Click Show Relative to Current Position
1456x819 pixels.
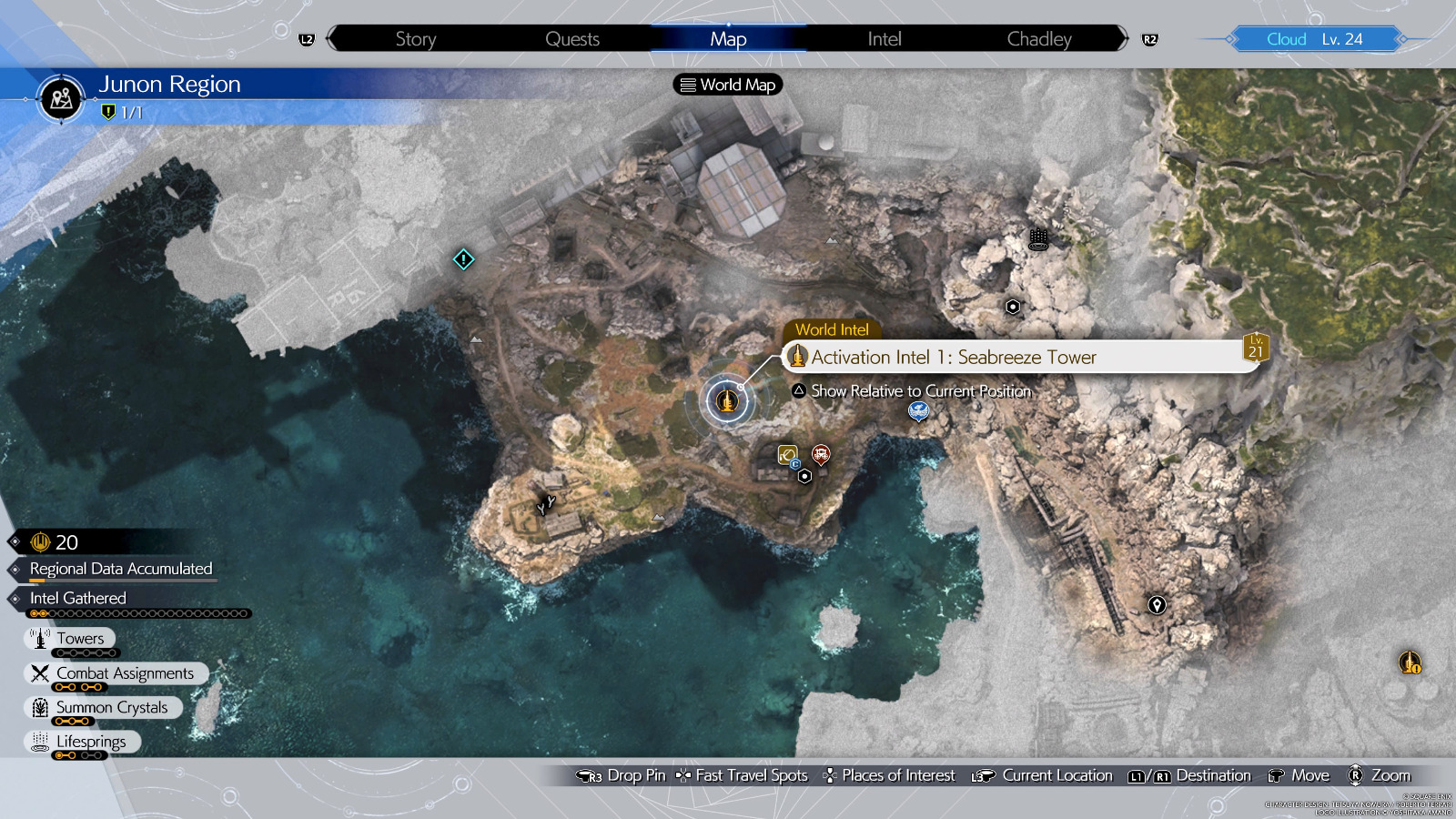(920, 391)
